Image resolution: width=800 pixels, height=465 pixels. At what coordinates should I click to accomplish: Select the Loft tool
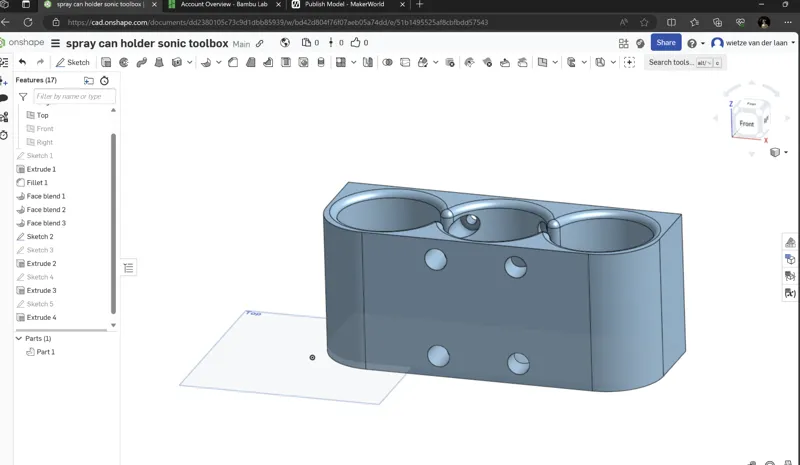point(159,62)
